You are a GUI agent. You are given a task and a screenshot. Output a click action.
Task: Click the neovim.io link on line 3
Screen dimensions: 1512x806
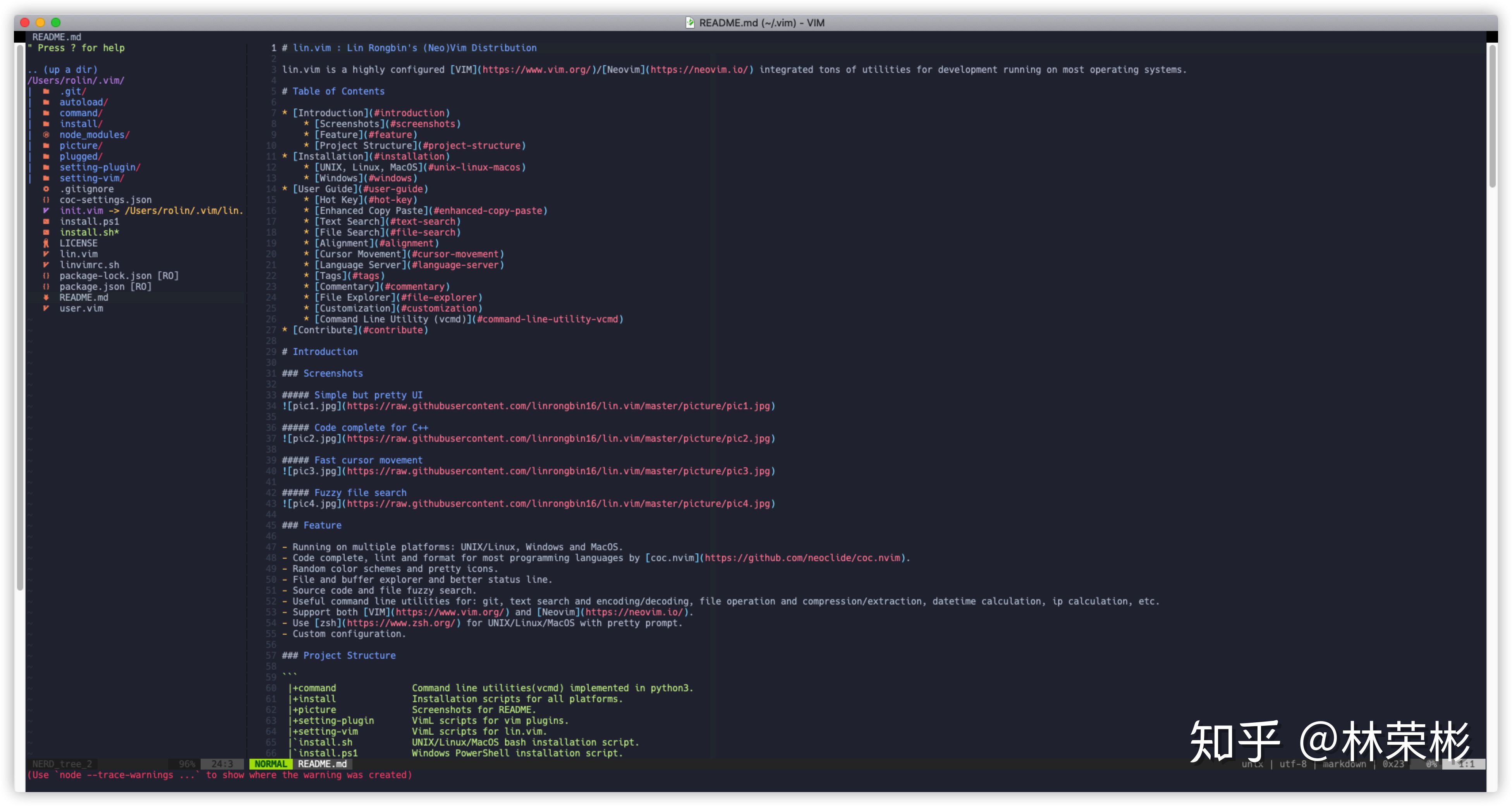click(x=699, y=69)
